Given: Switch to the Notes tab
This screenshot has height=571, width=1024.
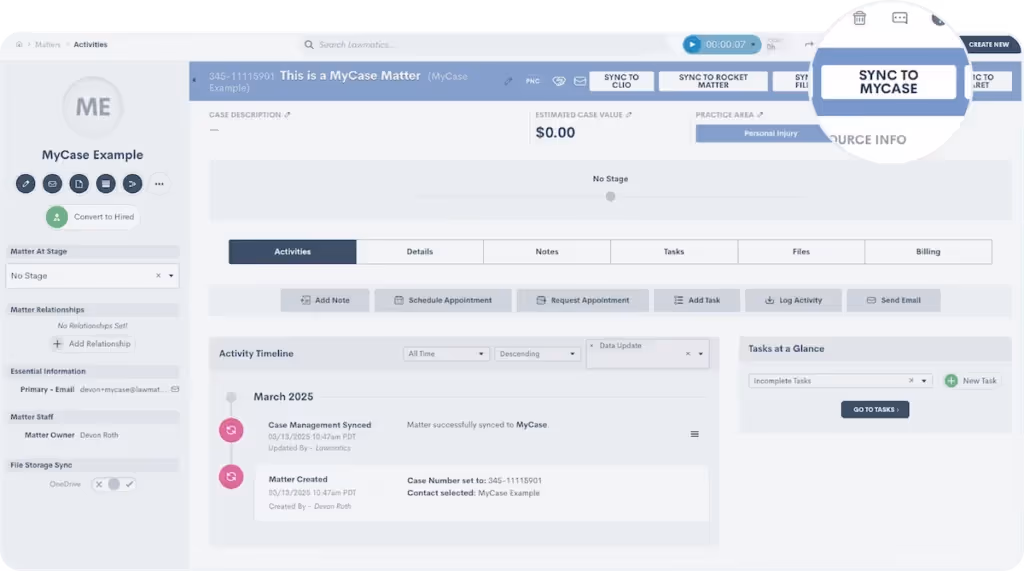Looking at the screenshot, I should click(547, 252).
